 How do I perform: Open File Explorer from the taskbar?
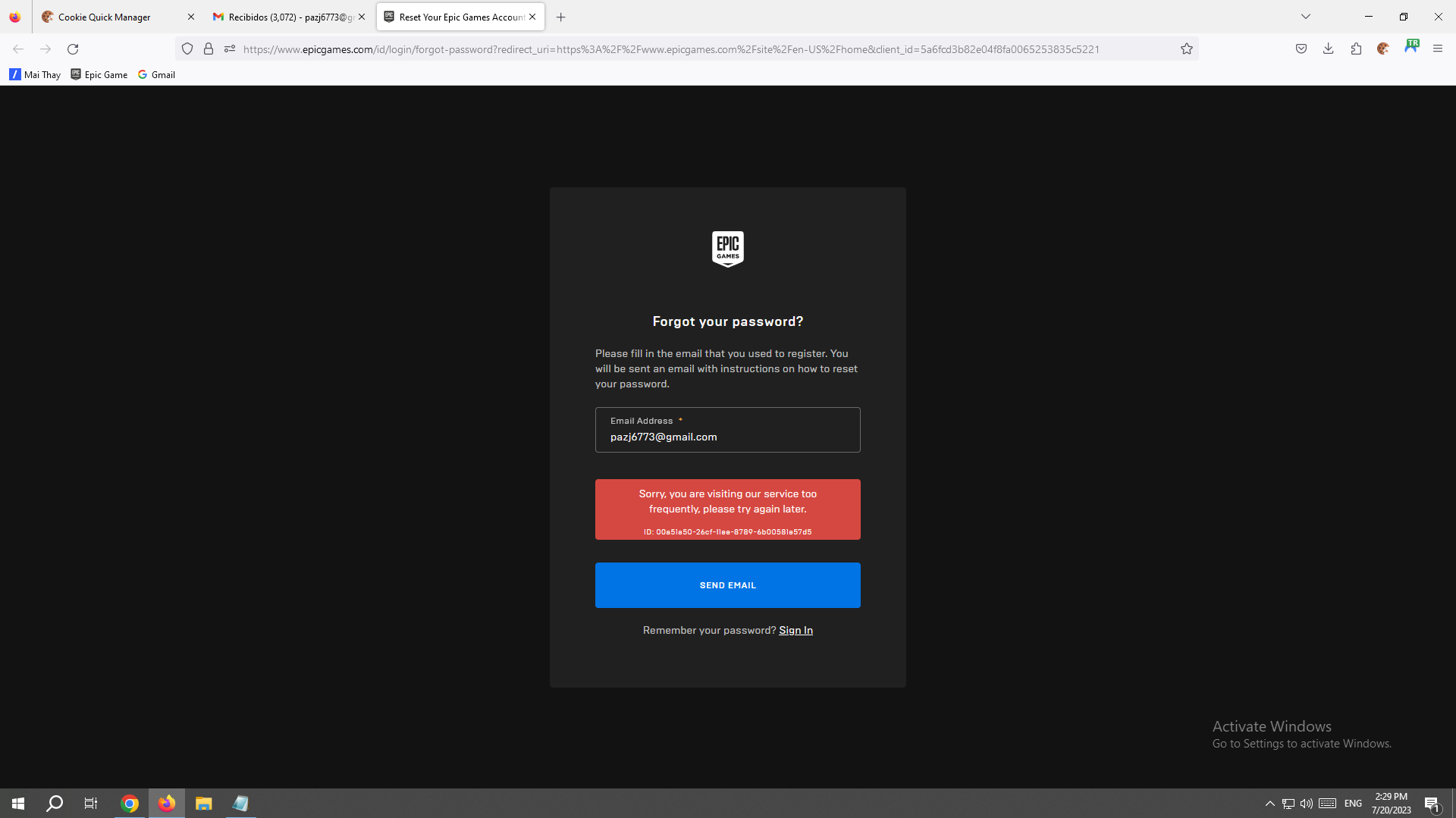click(x=203, y=804)
